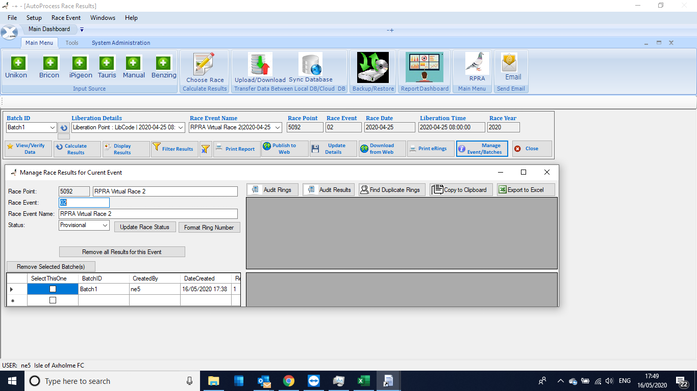697x391 pixels.
Task: Open Excel from the taskbar
Action: [x=363, y=381]
